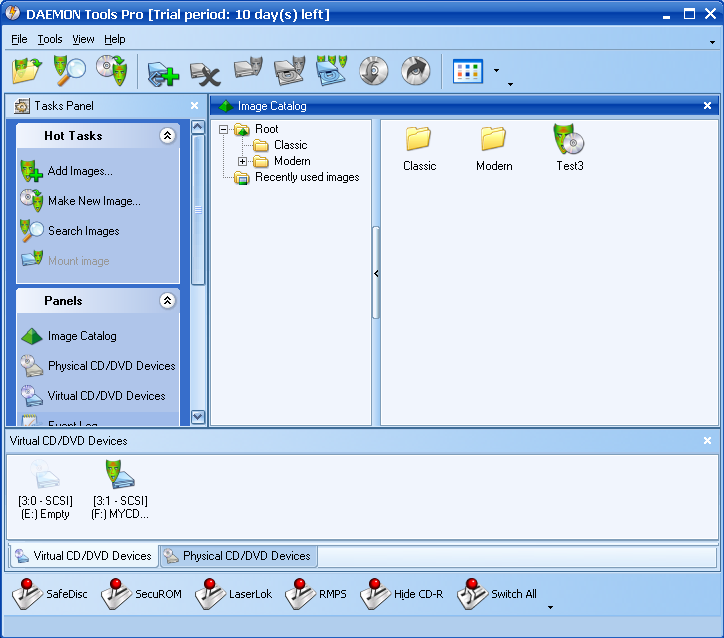The height and width of the screenshot is (638, 724).
Task: Click the Search Images magnifier toolbar icon
Action: pyautogui.click(x=69, y=71)
